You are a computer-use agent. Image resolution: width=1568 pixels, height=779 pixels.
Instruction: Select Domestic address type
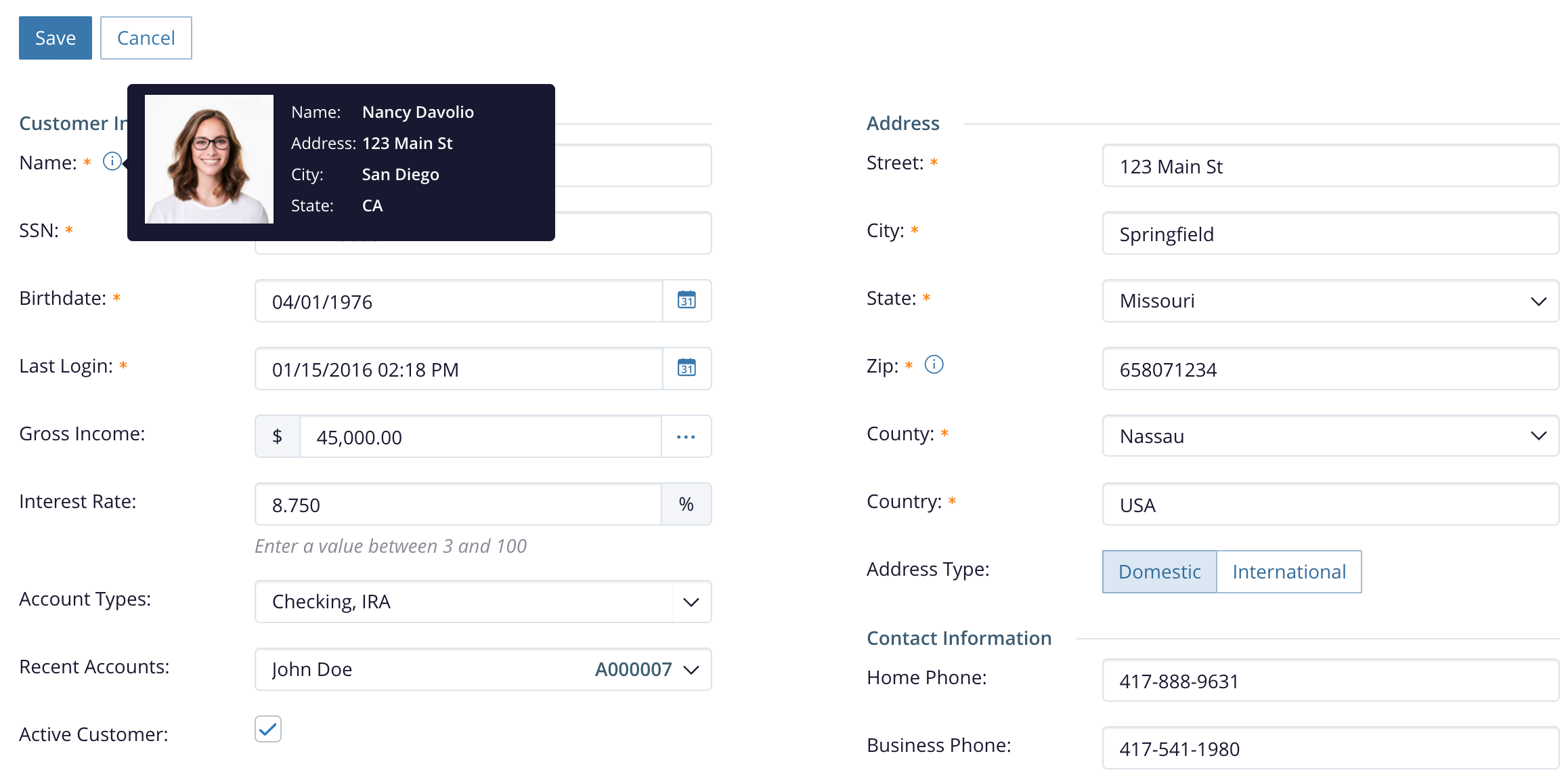[x=1159, y=572]
